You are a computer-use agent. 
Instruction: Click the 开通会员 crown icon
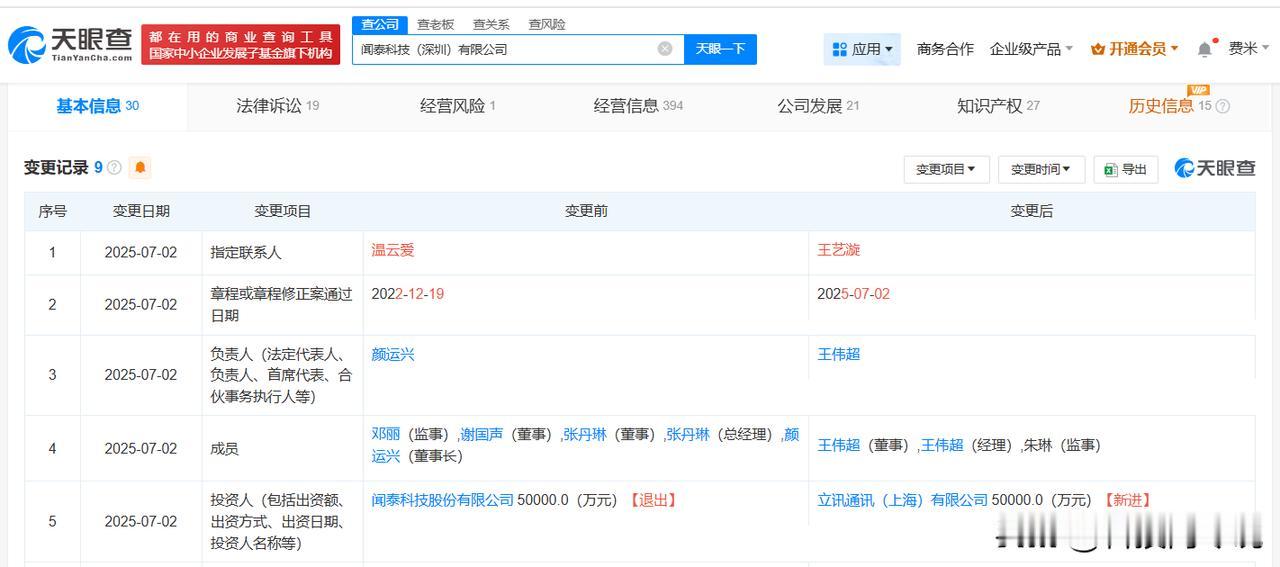[x=1098, y=49]
